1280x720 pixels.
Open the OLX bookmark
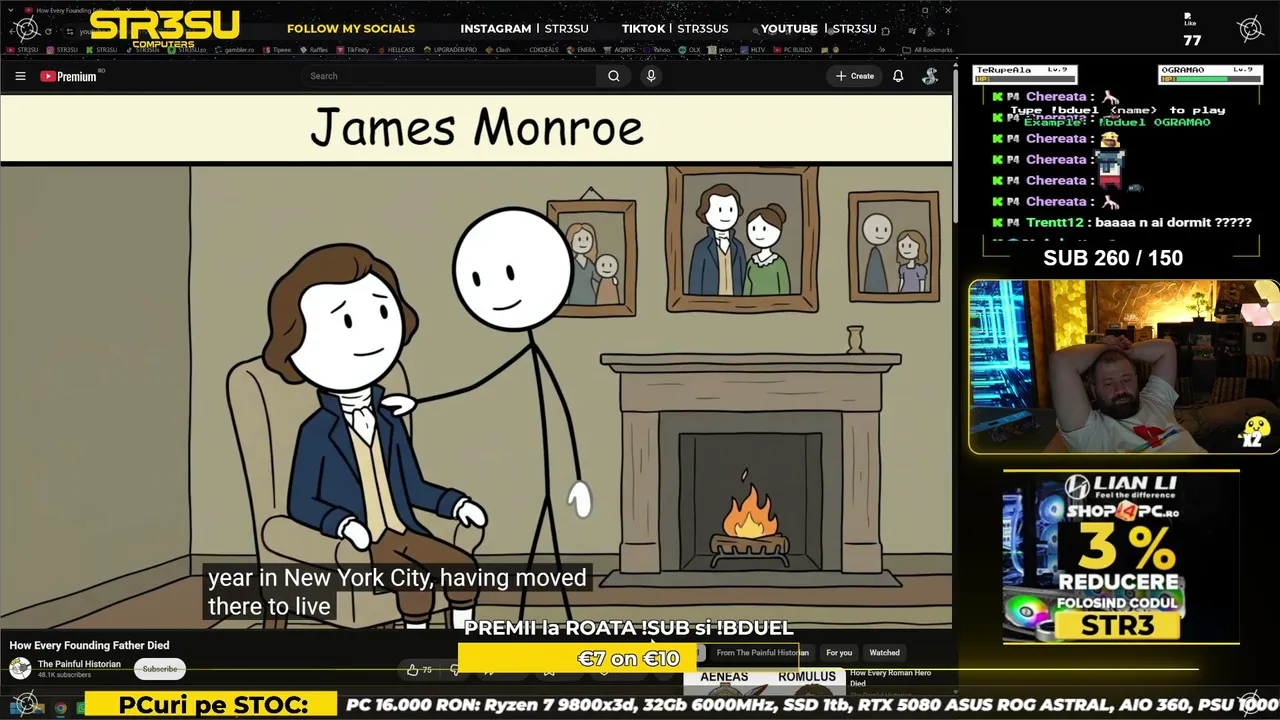click(691, 49)
